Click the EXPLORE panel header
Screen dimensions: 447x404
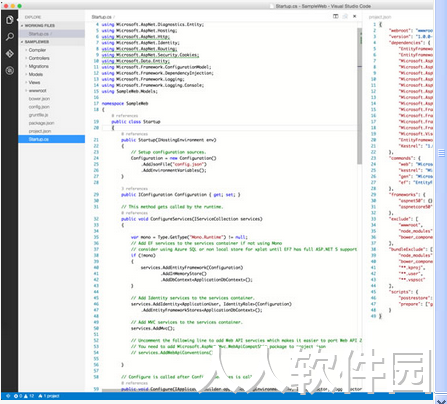33,17
